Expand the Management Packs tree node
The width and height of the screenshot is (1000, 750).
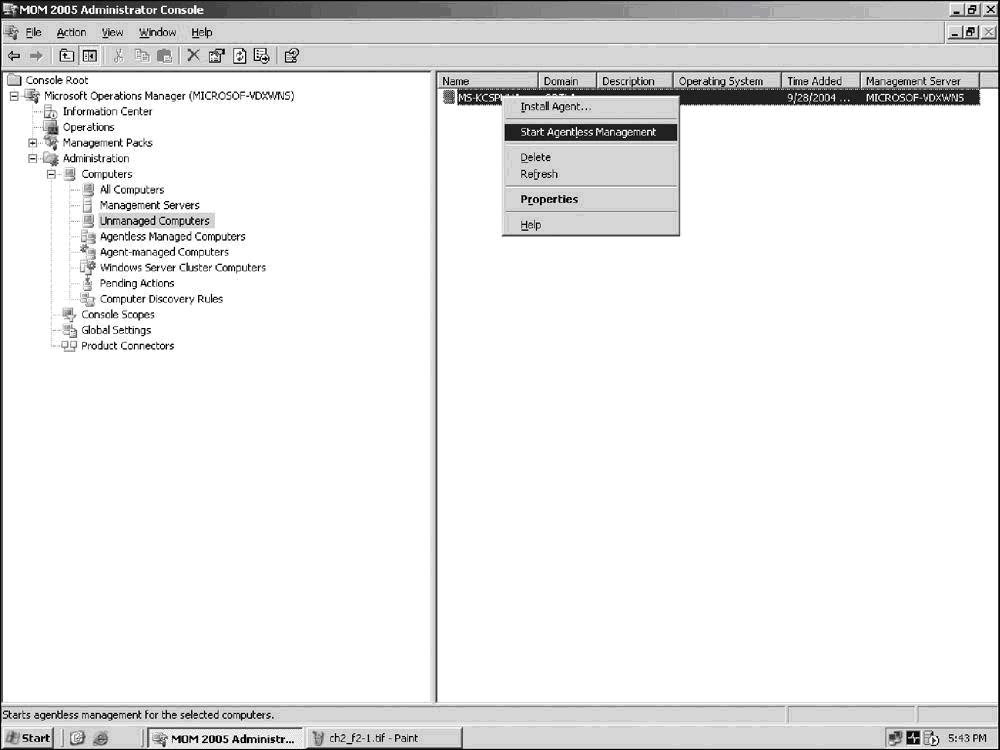point(33,143)
